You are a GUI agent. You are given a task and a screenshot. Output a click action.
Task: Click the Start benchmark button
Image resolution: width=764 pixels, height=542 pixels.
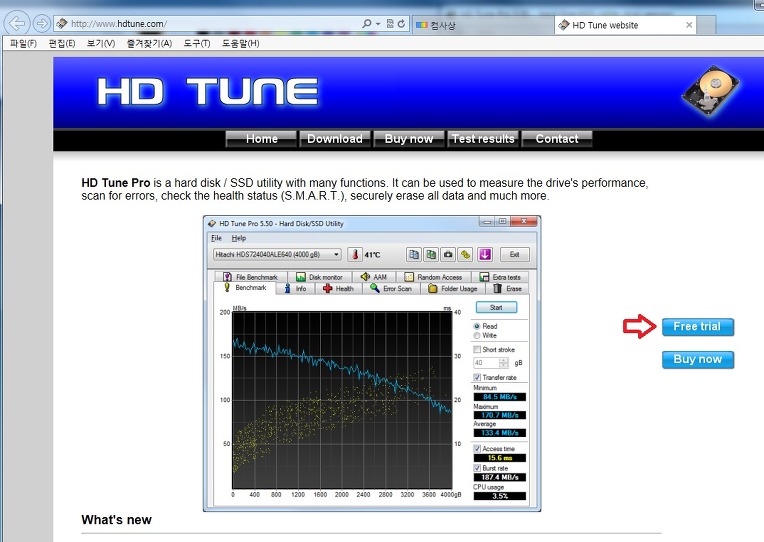[496, 308]
